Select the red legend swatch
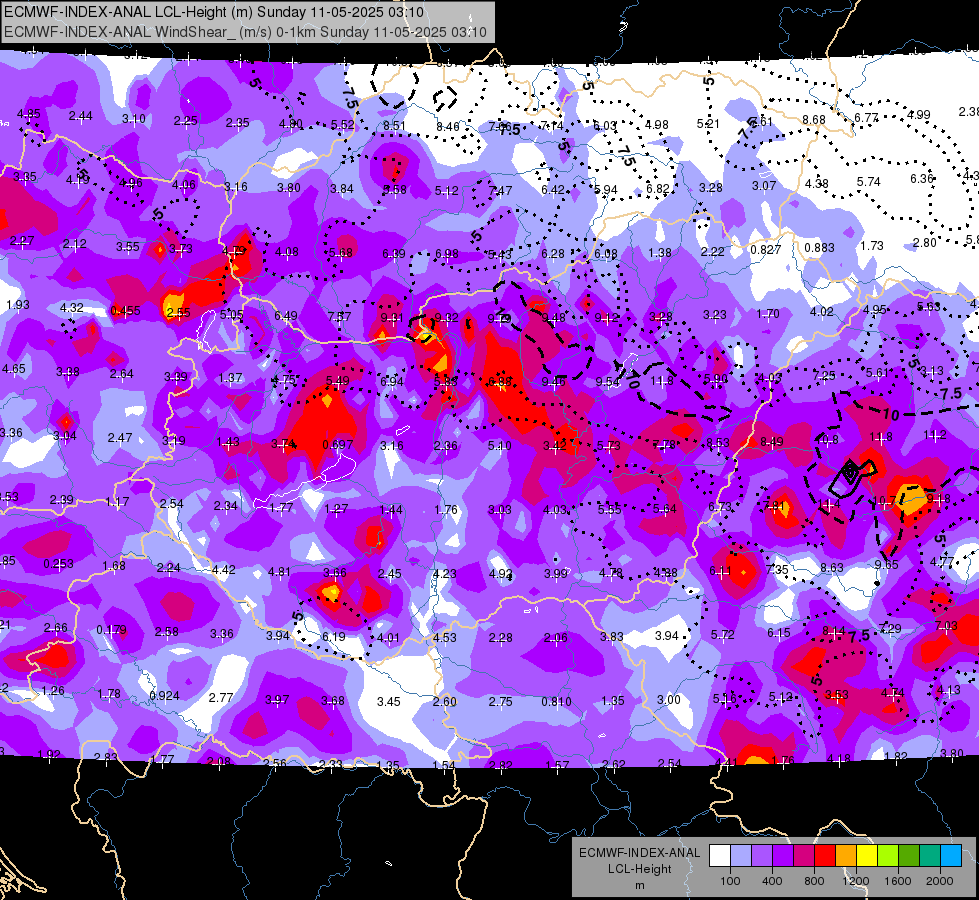This screenshot has height=900, width=979. point(825,856)
